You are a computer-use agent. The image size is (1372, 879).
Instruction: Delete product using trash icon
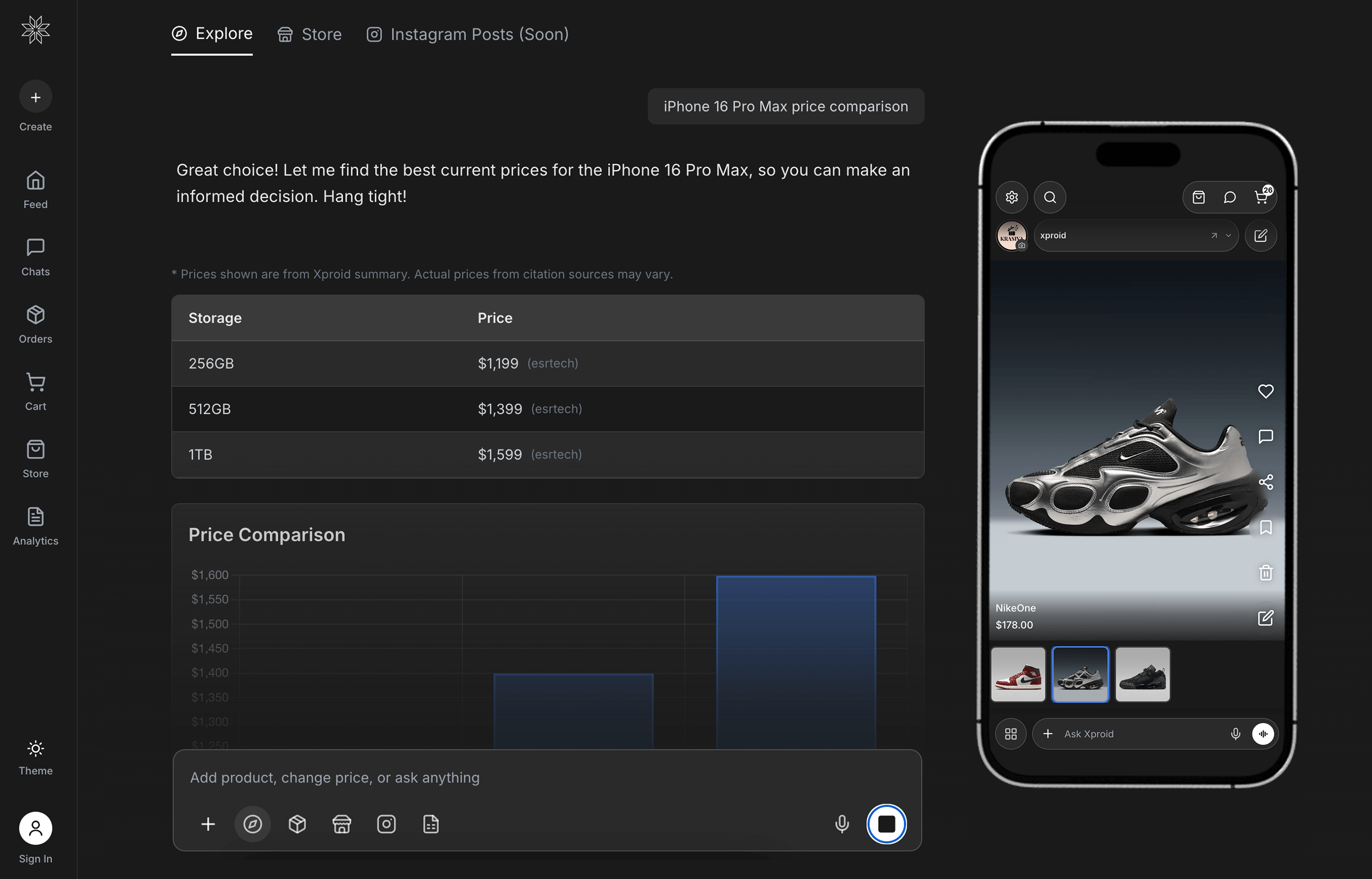(1265, 572)
